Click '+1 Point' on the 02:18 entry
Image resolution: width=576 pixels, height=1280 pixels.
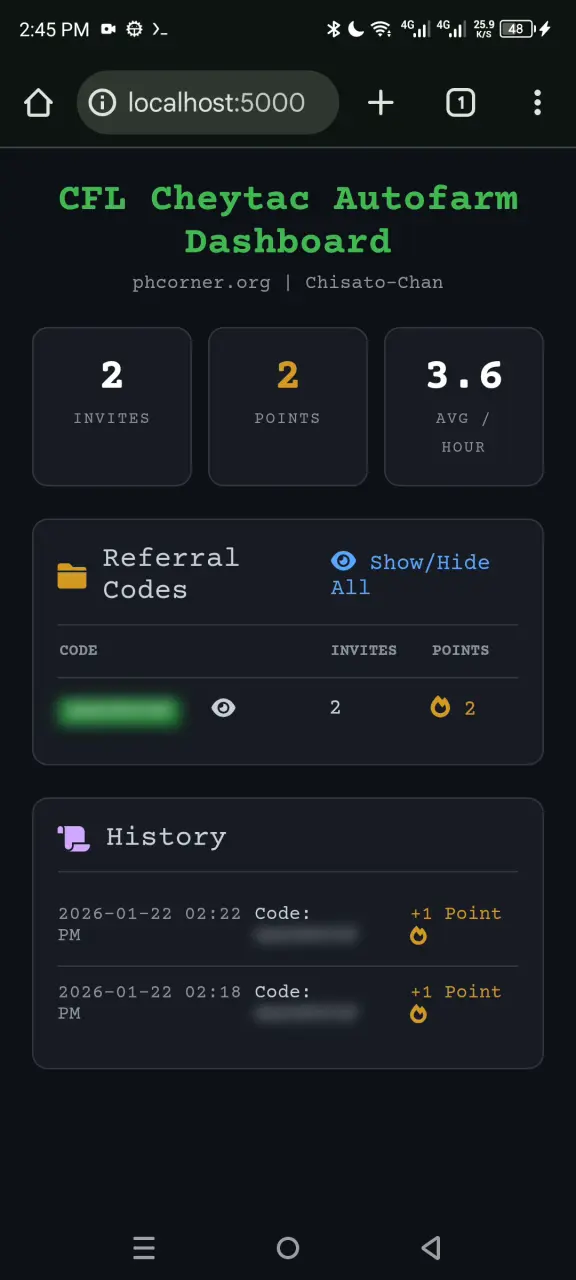(456, 991)
